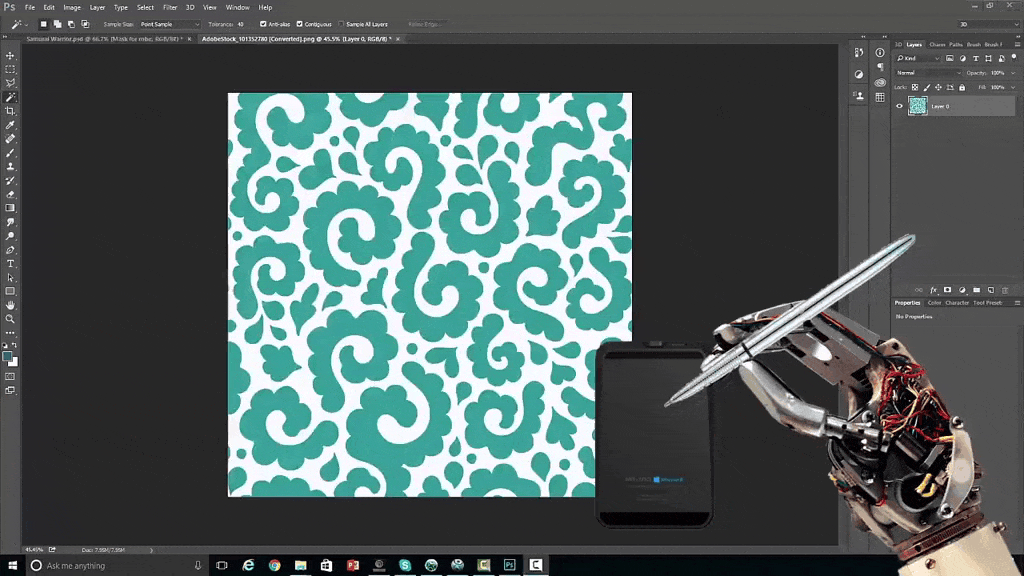Open the Sample Size dropdown

point(168,24)
